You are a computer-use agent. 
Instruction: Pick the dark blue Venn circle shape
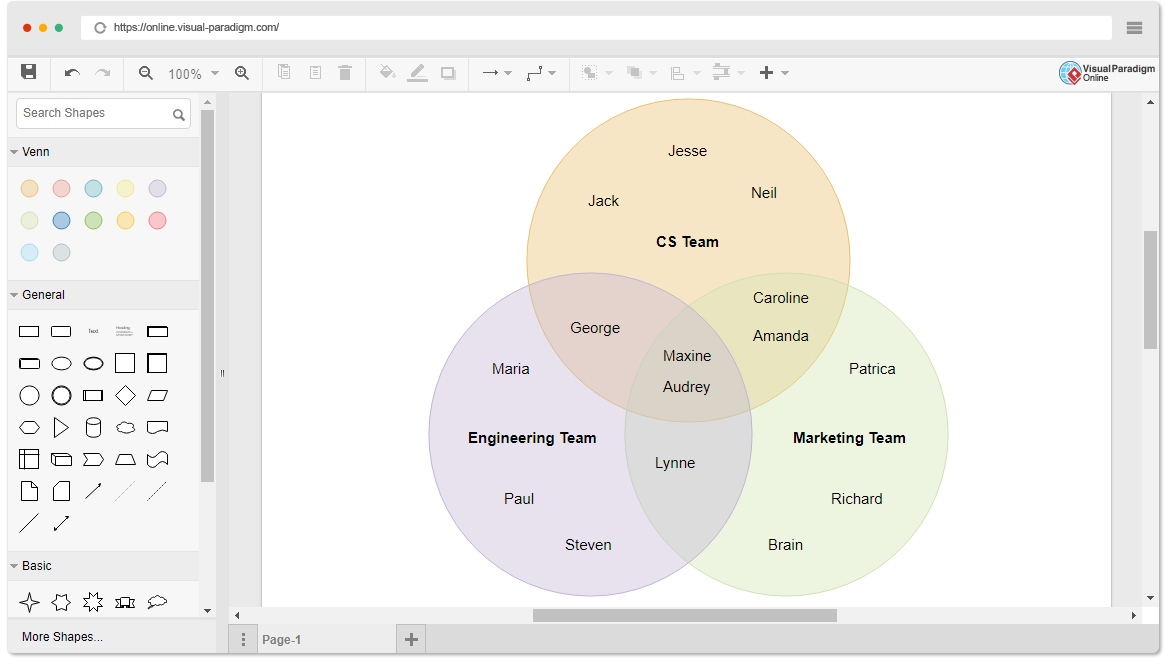point(61,220)
